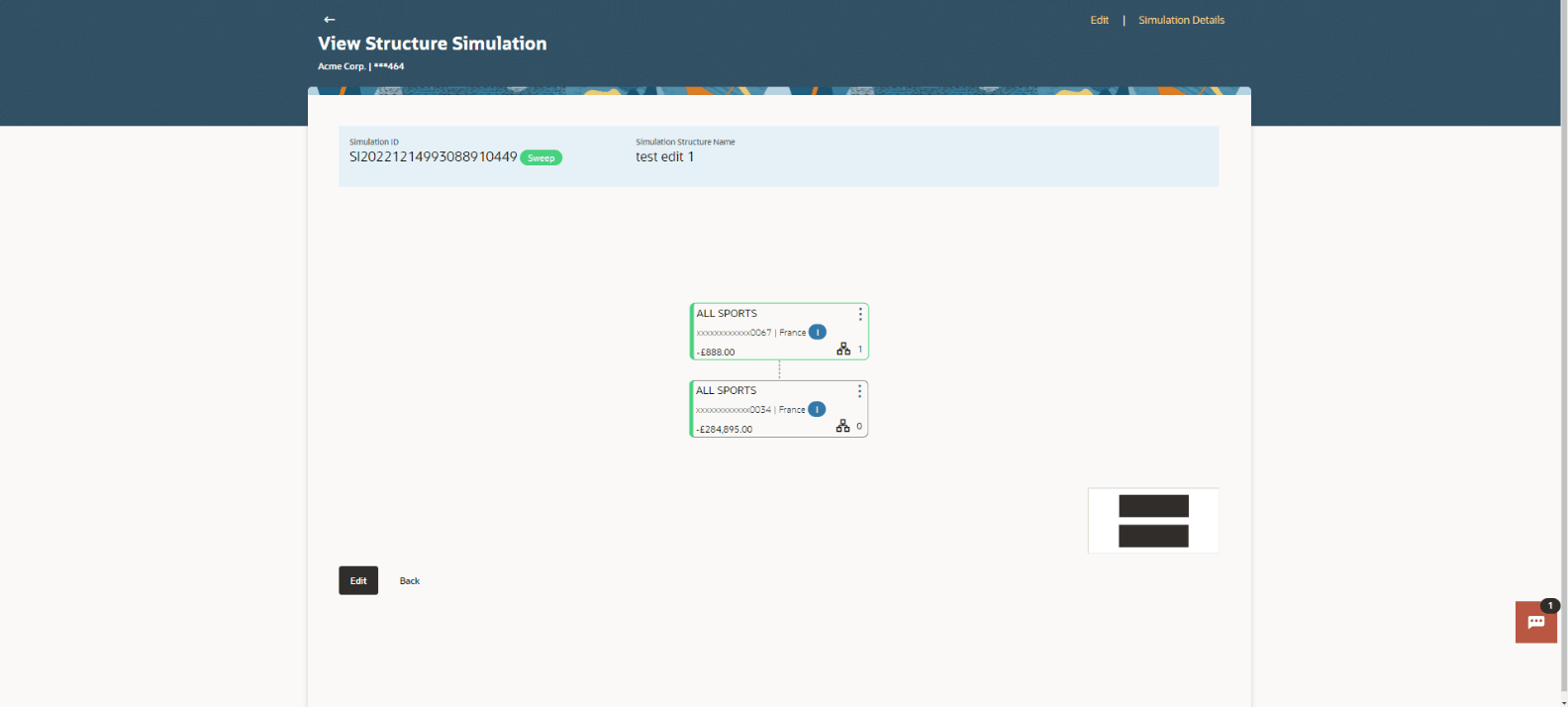Go back using the header arrow icon
The height and width of the screenshot is (707, 1568).
click(330, 20)
